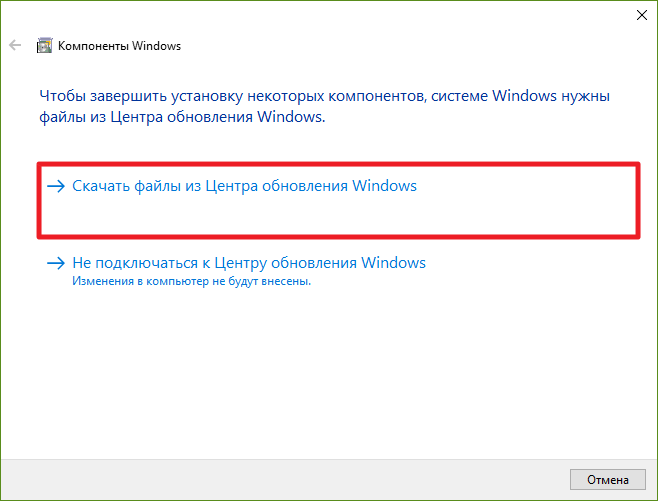The height and width of the screenshot is (501, 658).
Task: Click the grey footer bar left of Отмена
Action: 285,480
